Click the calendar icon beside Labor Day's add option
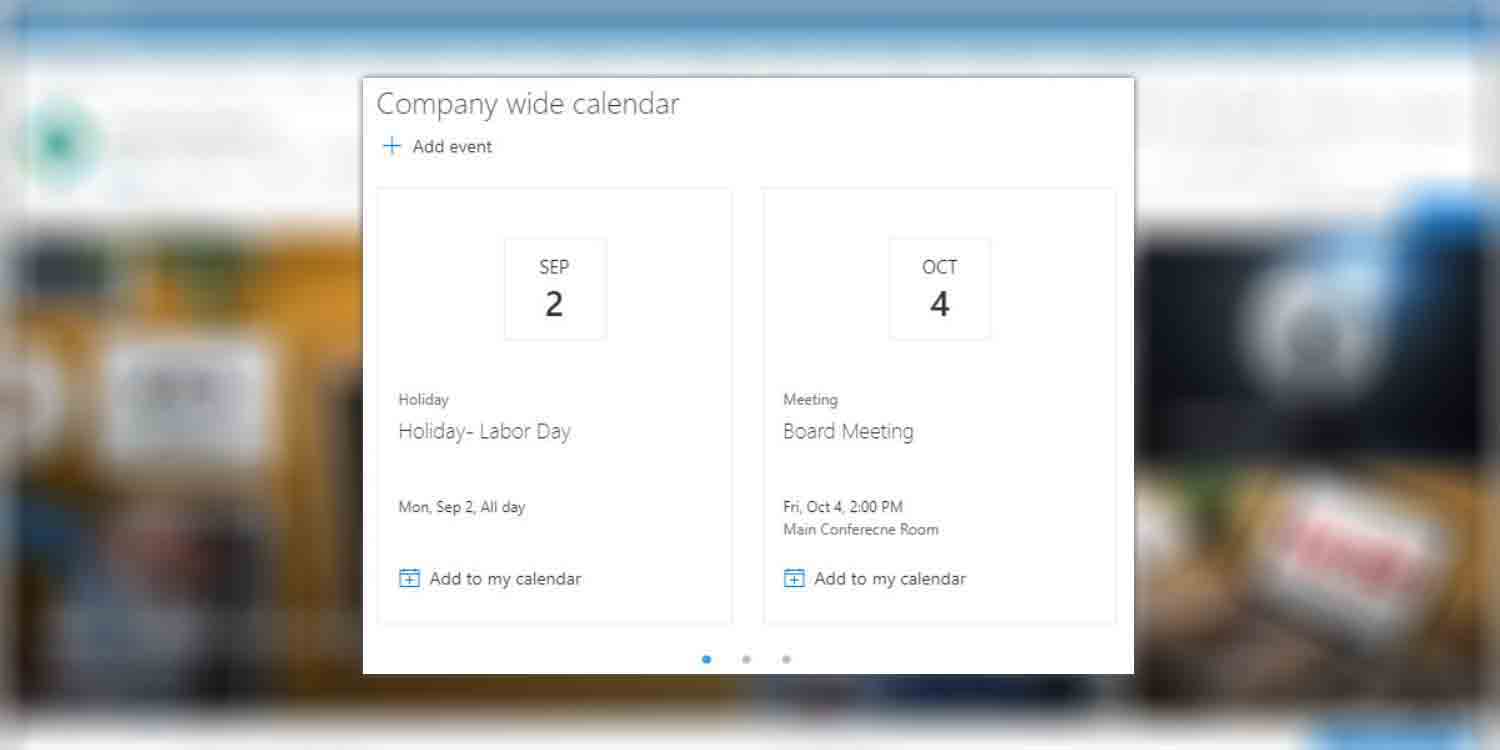Viewport: 1500px width, 750px height. [x=408, y=577]
